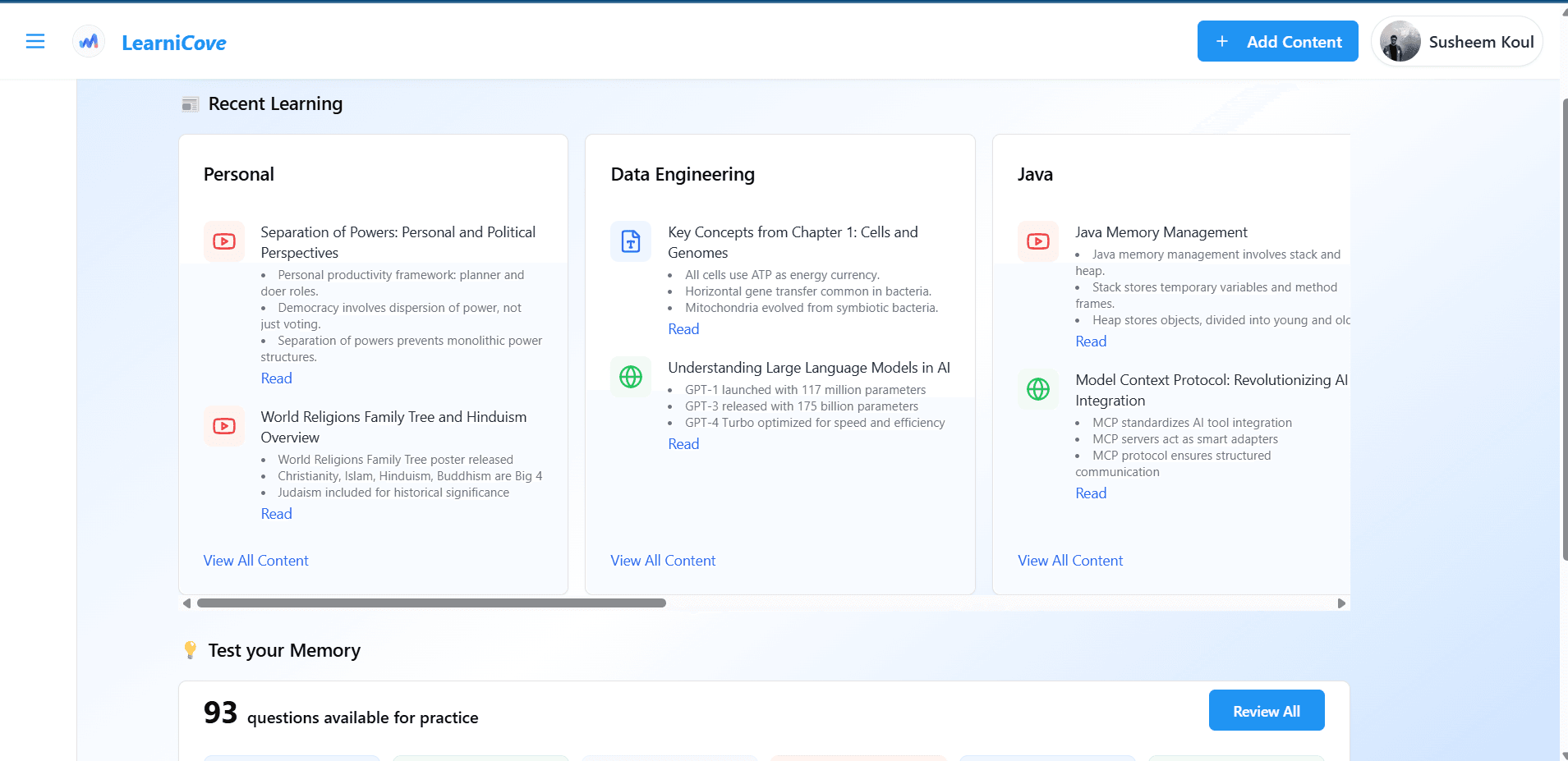Read the Java Memory Management summary
The image size is (1568, 761).
pos(1091,342)
